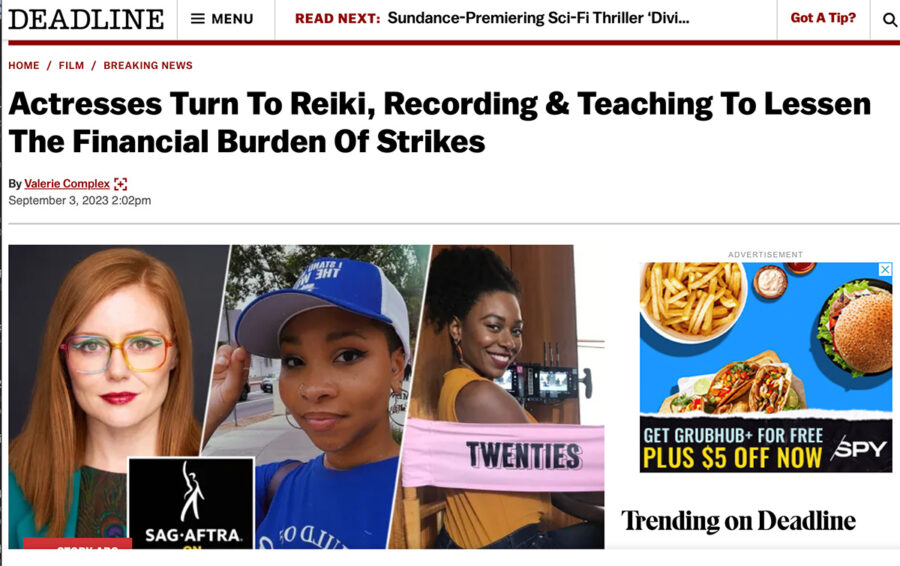900x566 pixels.
Task: Click the search magnifier icon
Action: 889,20
